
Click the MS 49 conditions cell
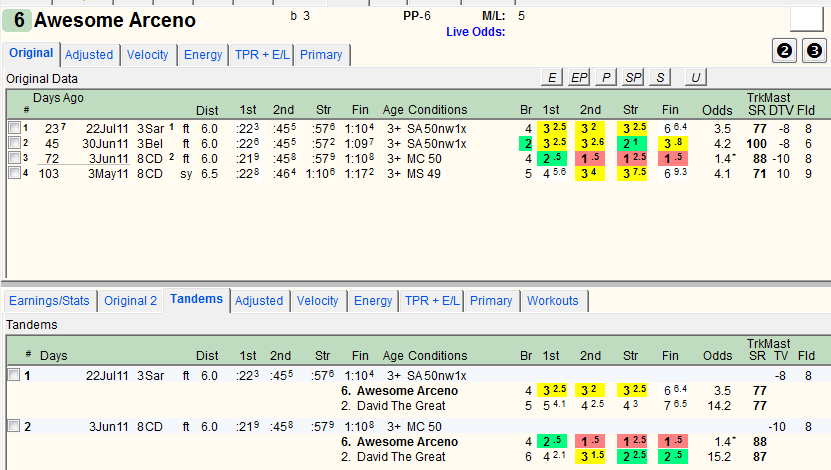(x=424, y=173)
